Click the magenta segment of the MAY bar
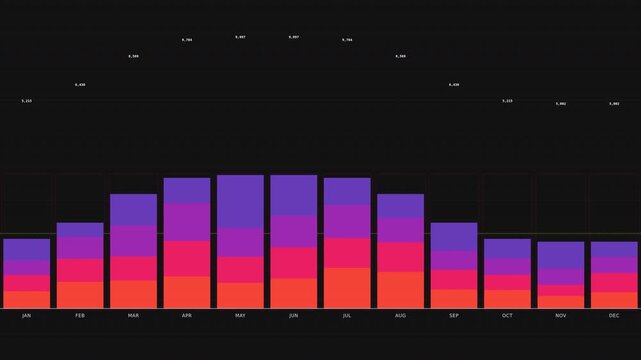The image size is (641, 360). 240,242
